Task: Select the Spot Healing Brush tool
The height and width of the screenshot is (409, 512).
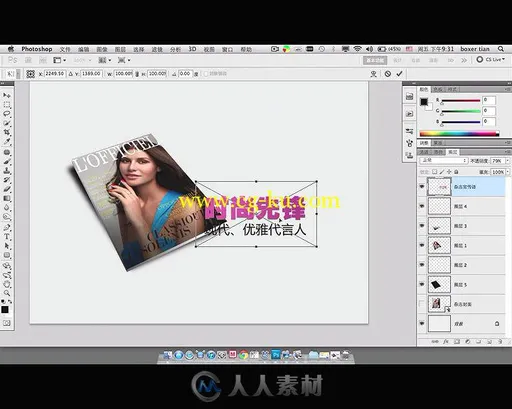Action: (x=7, y=152)
